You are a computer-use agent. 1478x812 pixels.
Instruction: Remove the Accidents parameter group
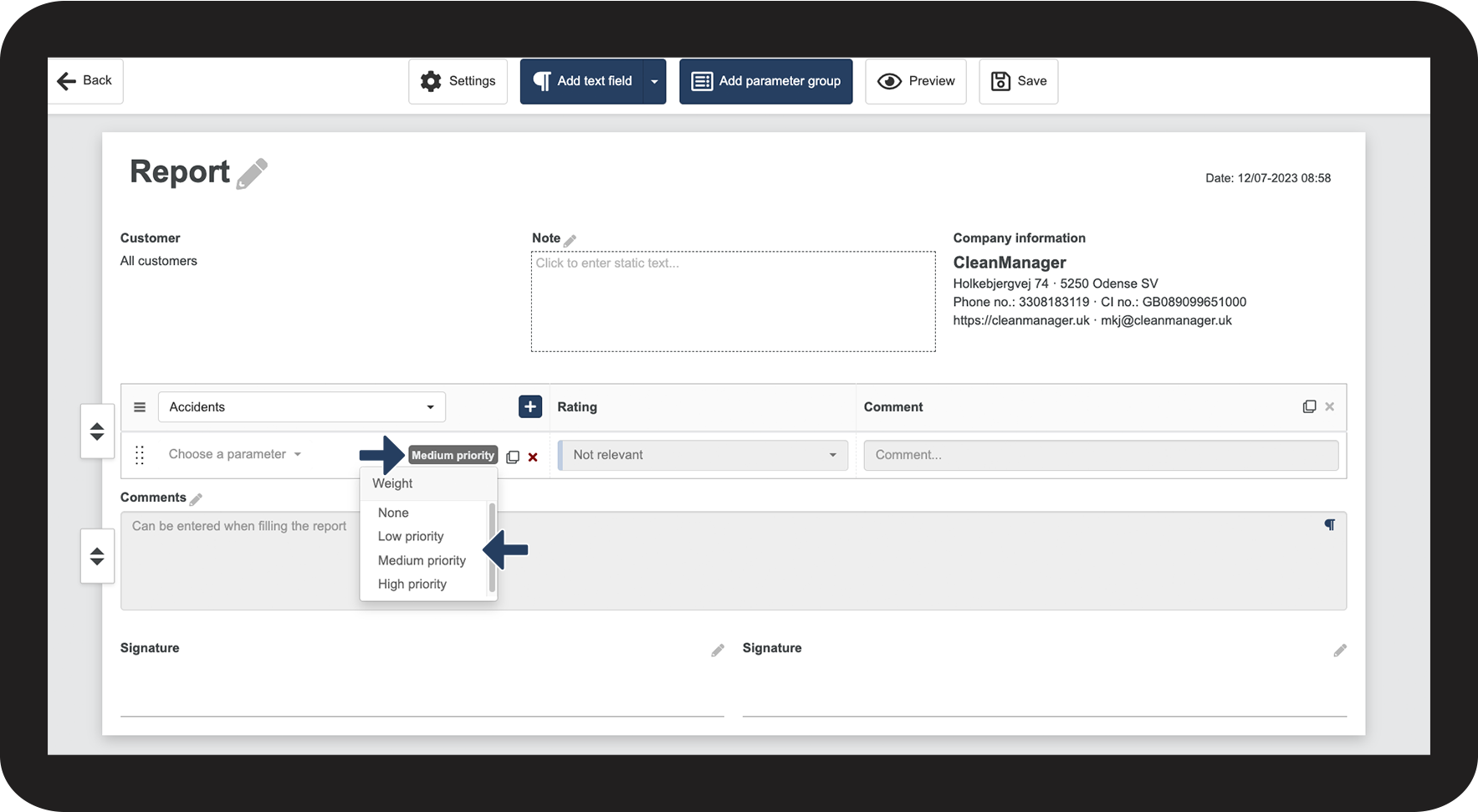point(1330,406)
